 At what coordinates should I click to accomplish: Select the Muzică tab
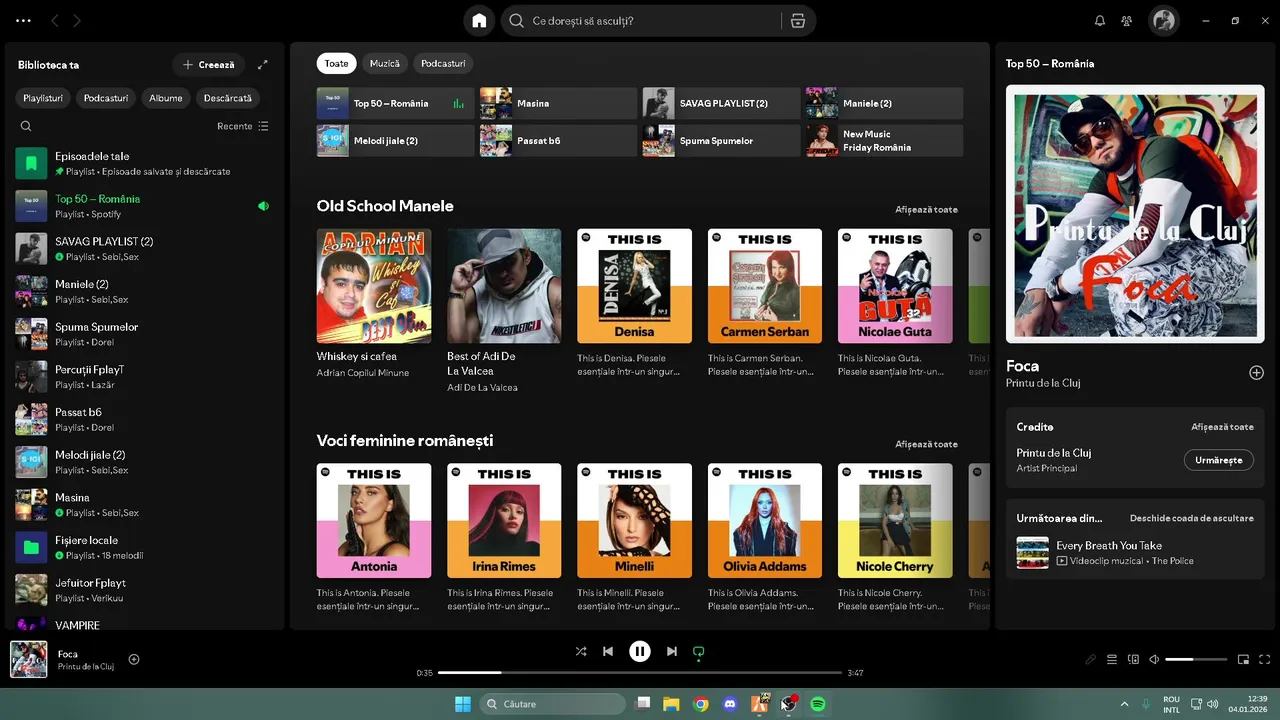385,63
